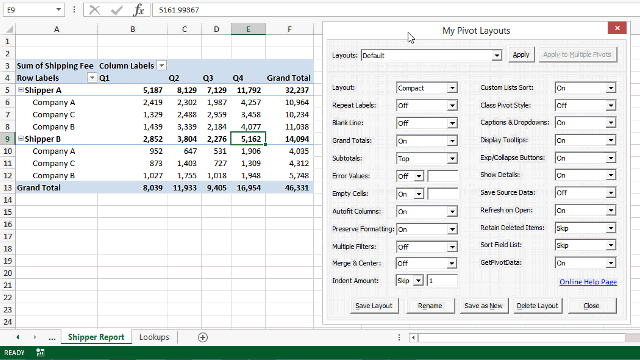Open the Captions & Dropdowns dropdown
The width and height of the screenshot is (640, 360).
611,123
